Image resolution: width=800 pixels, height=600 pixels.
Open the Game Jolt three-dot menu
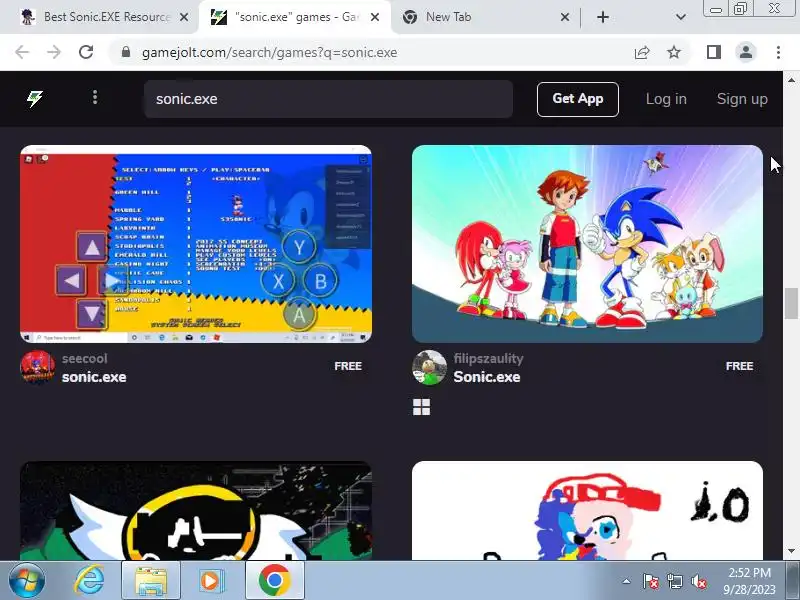point(95,97)
